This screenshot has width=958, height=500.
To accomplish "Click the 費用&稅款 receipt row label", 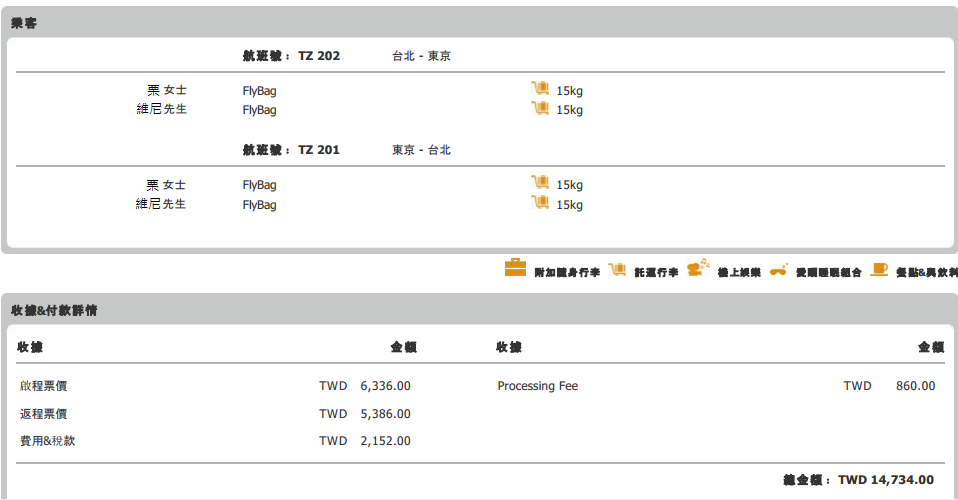I will coord(47,440).
